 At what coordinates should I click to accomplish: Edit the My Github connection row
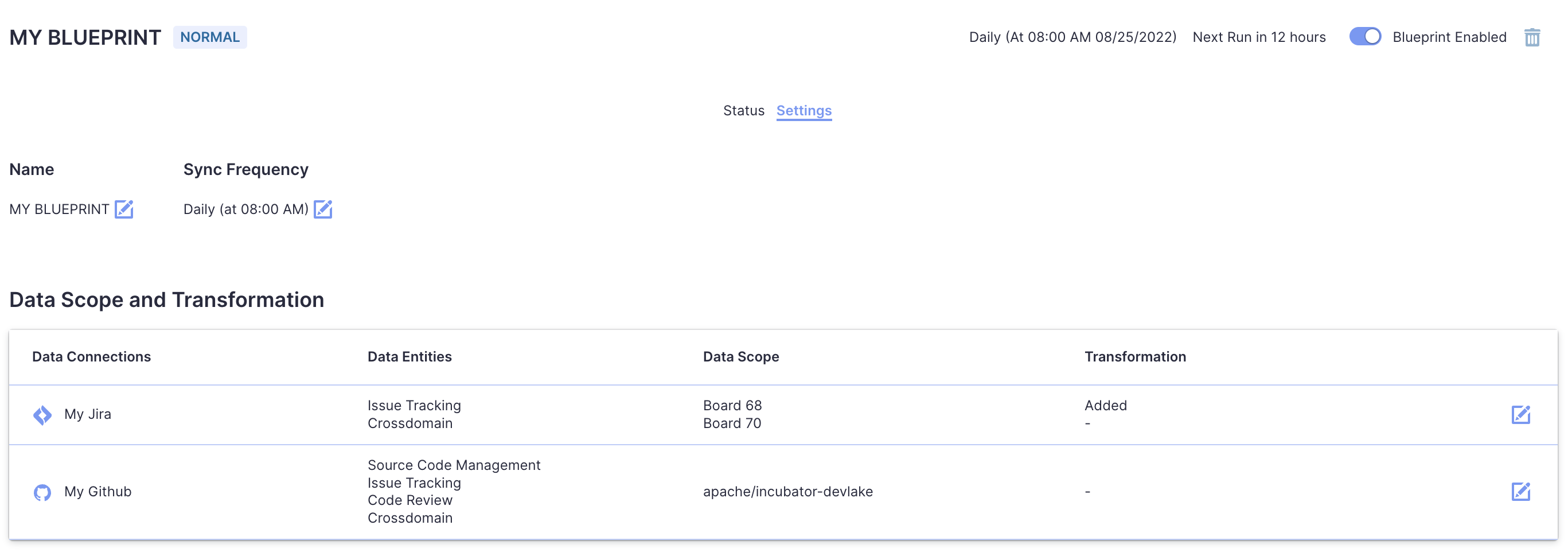(x=1520, y=491)
